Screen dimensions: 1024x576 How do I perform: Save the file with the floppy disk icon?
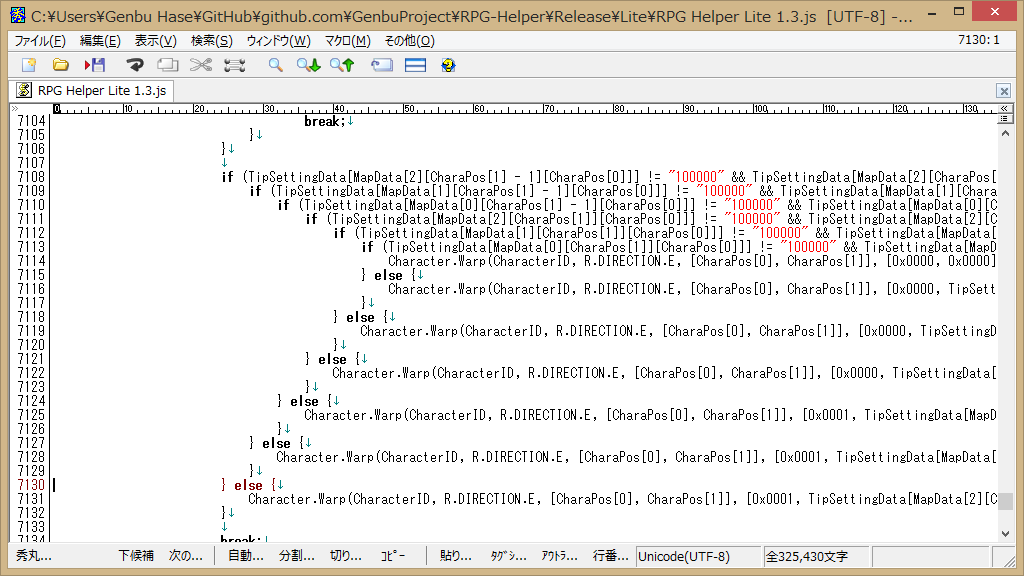coord(95,65)
